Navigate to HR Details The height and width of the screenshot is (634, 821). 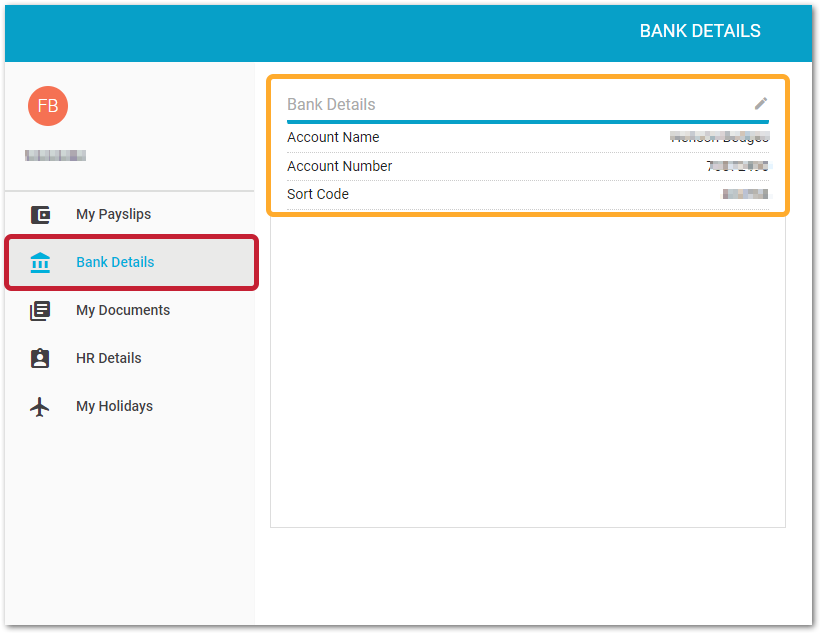(108, 358)
